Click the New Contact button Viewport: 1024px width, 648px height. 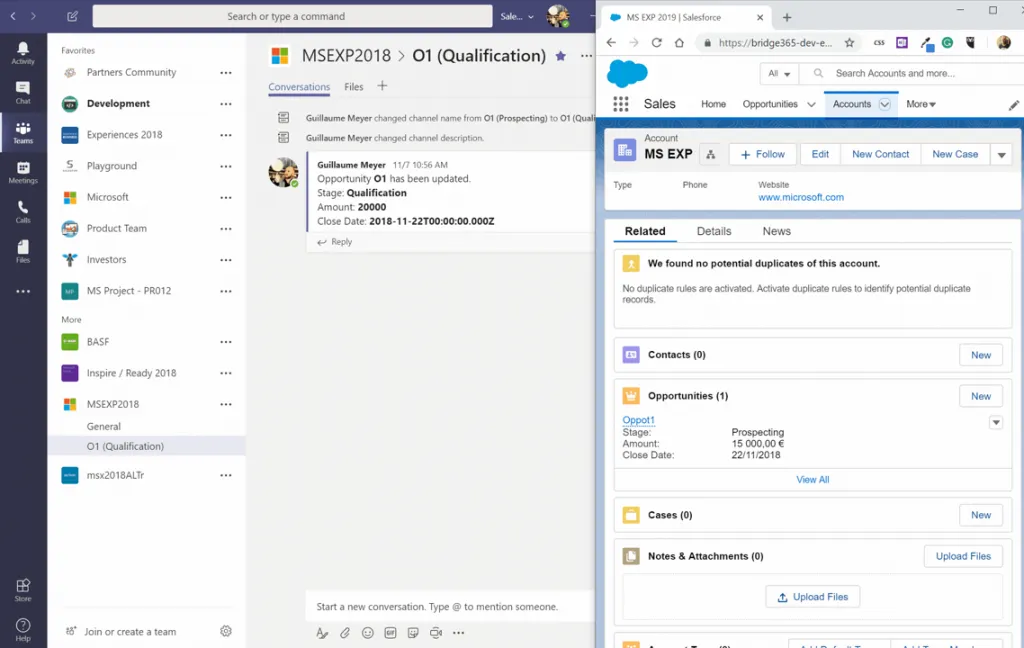[x=880, y=154]
